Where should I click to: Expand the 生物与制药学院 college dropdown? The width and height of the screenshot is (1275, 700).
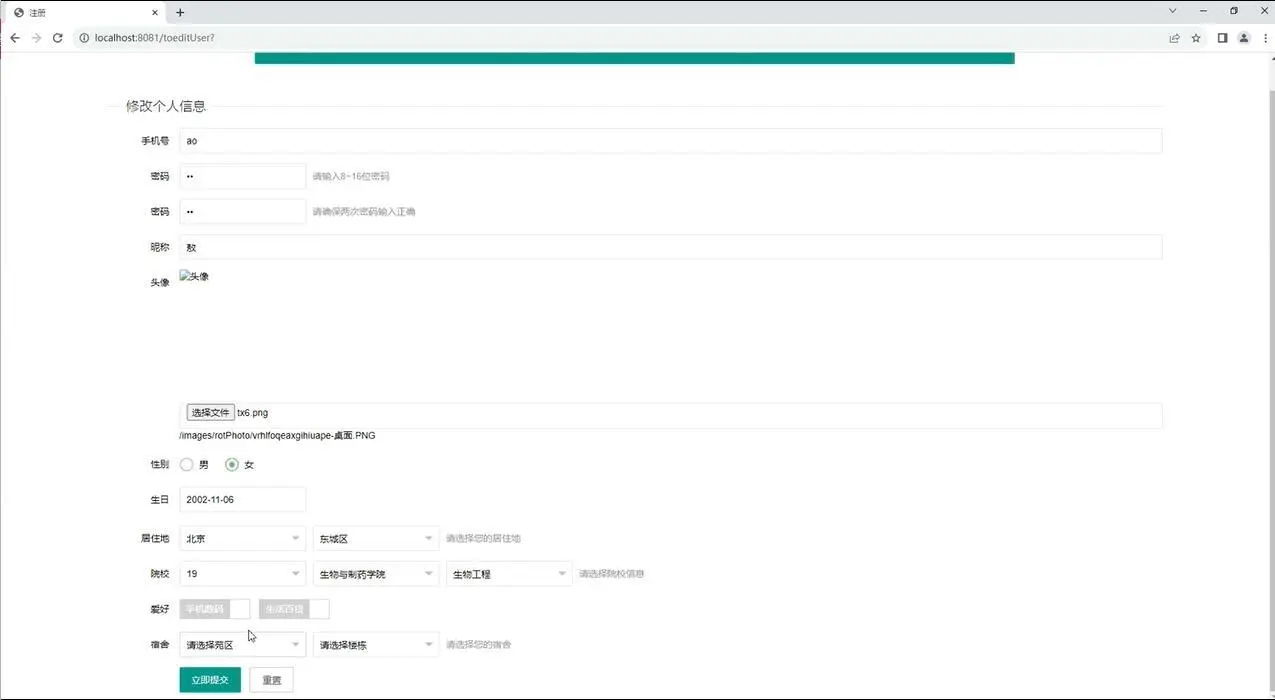(375, 573)
